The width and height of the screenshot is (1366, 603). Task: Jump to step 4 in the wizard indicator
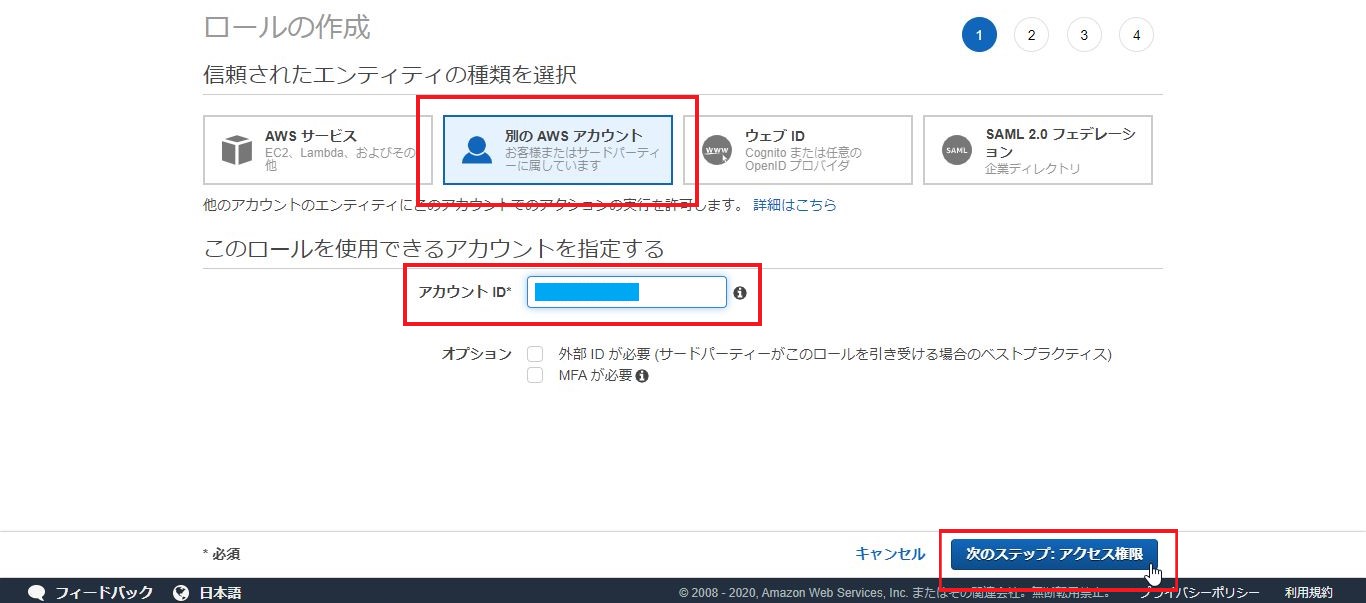(x=1137, y=36)
